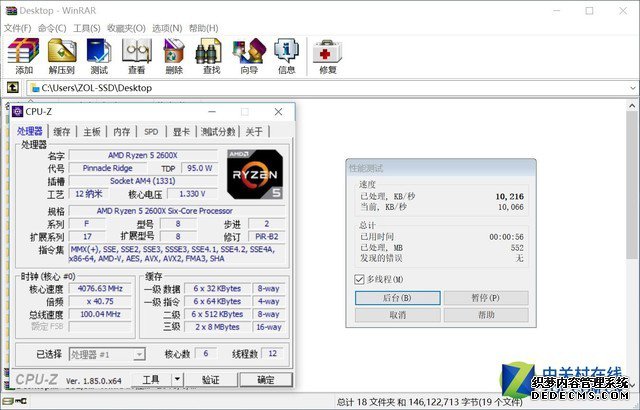This screenshot has width=640, height=410.
Task: Switch to the Memory (内存) tab
Action: tap(122, 131)
